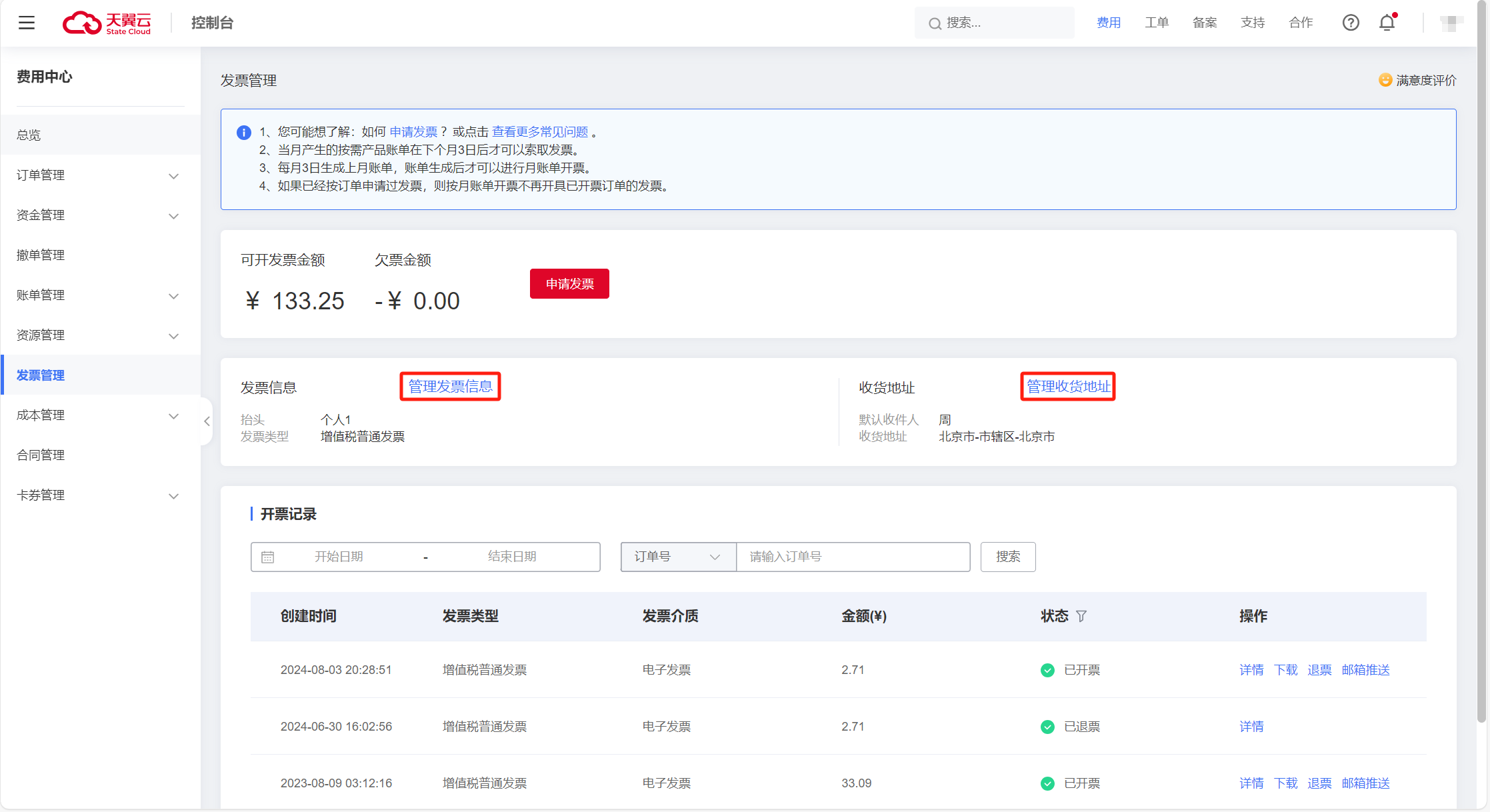Screen dimensions: 1490x812
Task: Click the satisfaction rating smiley icon
Action: tap(1385, 80)
